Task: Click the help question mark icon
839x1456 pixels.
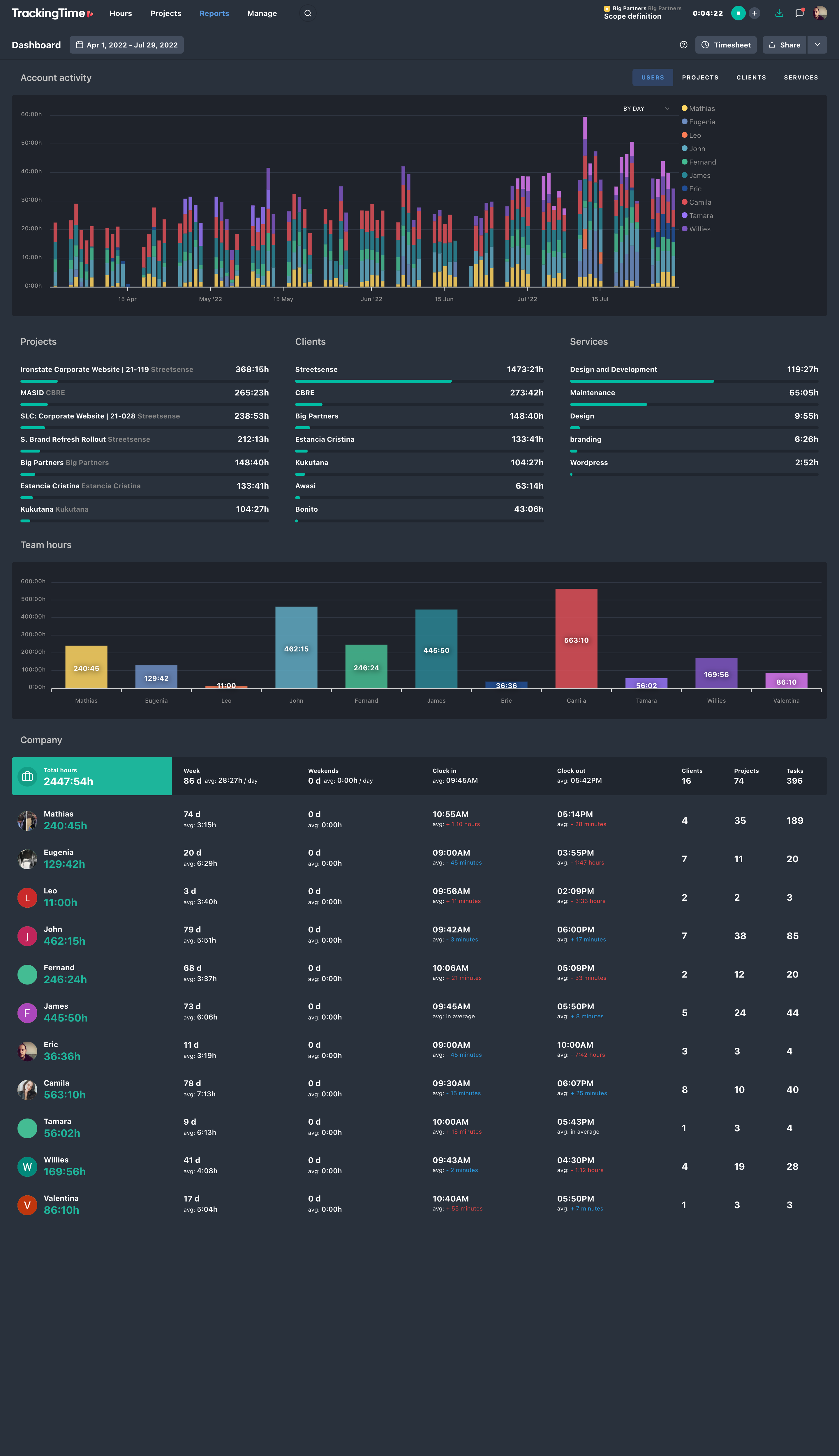Action: pyautogui.click(x=683, y=45)
